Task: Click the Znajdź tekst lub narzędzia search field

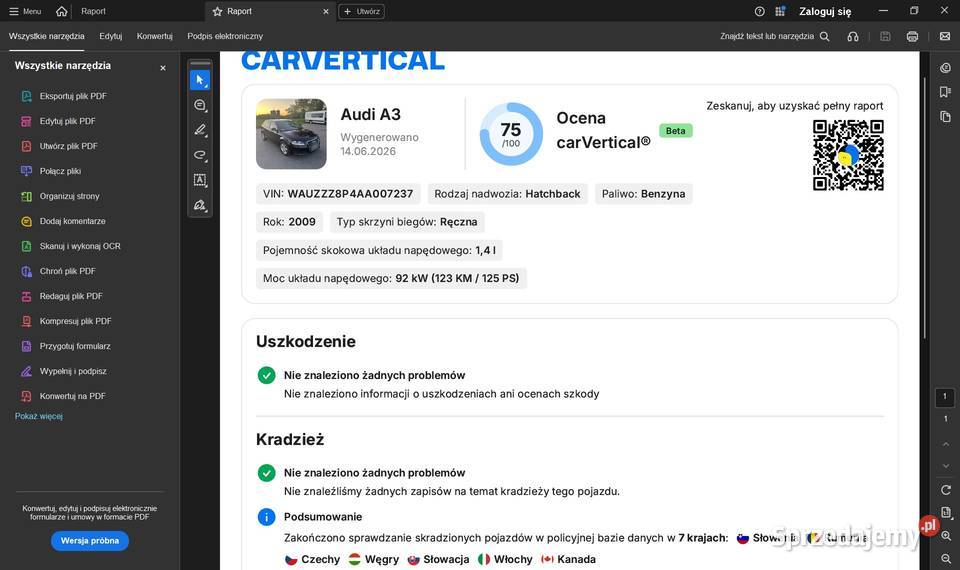Action: pyautogui.click(x=774, y=36)
